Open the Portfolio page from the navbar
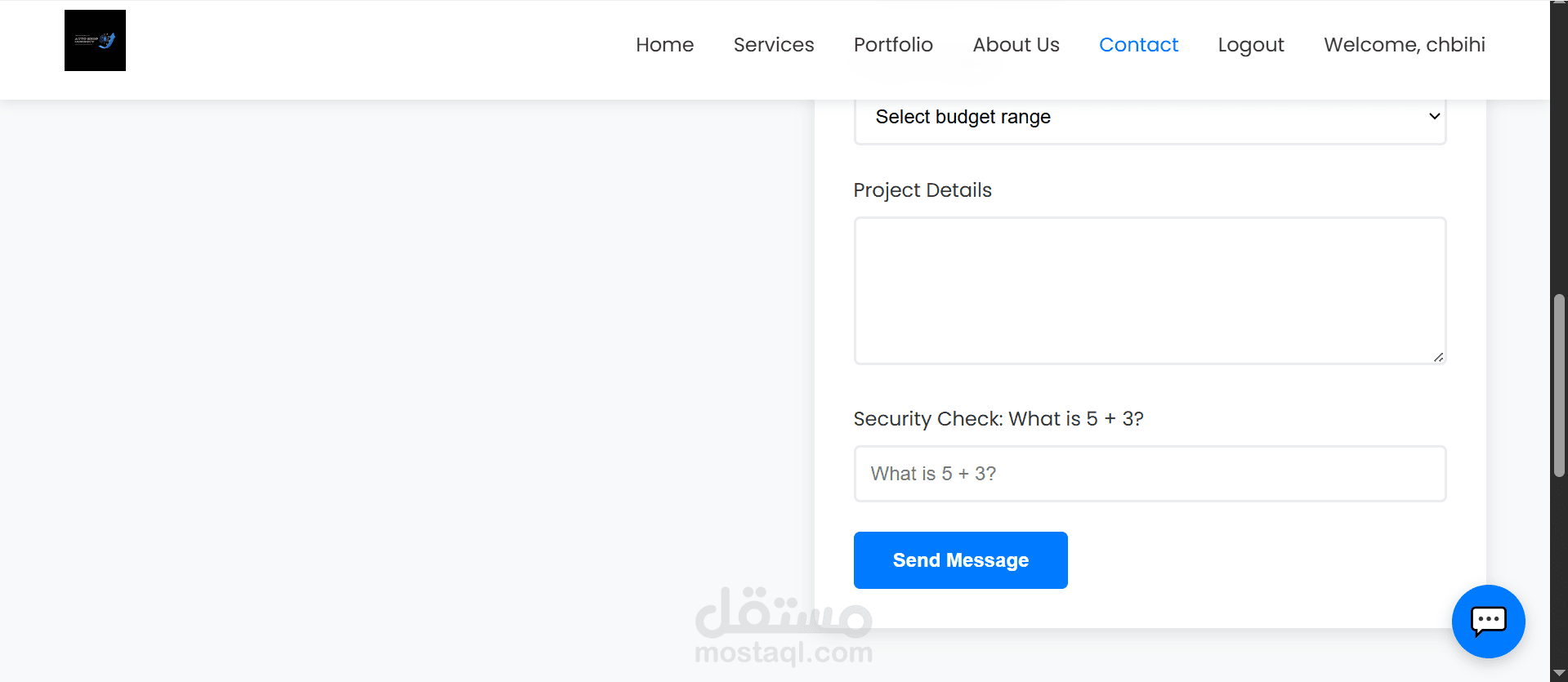The width and height of the screenshot is (1568, 682). click(893, 45)
